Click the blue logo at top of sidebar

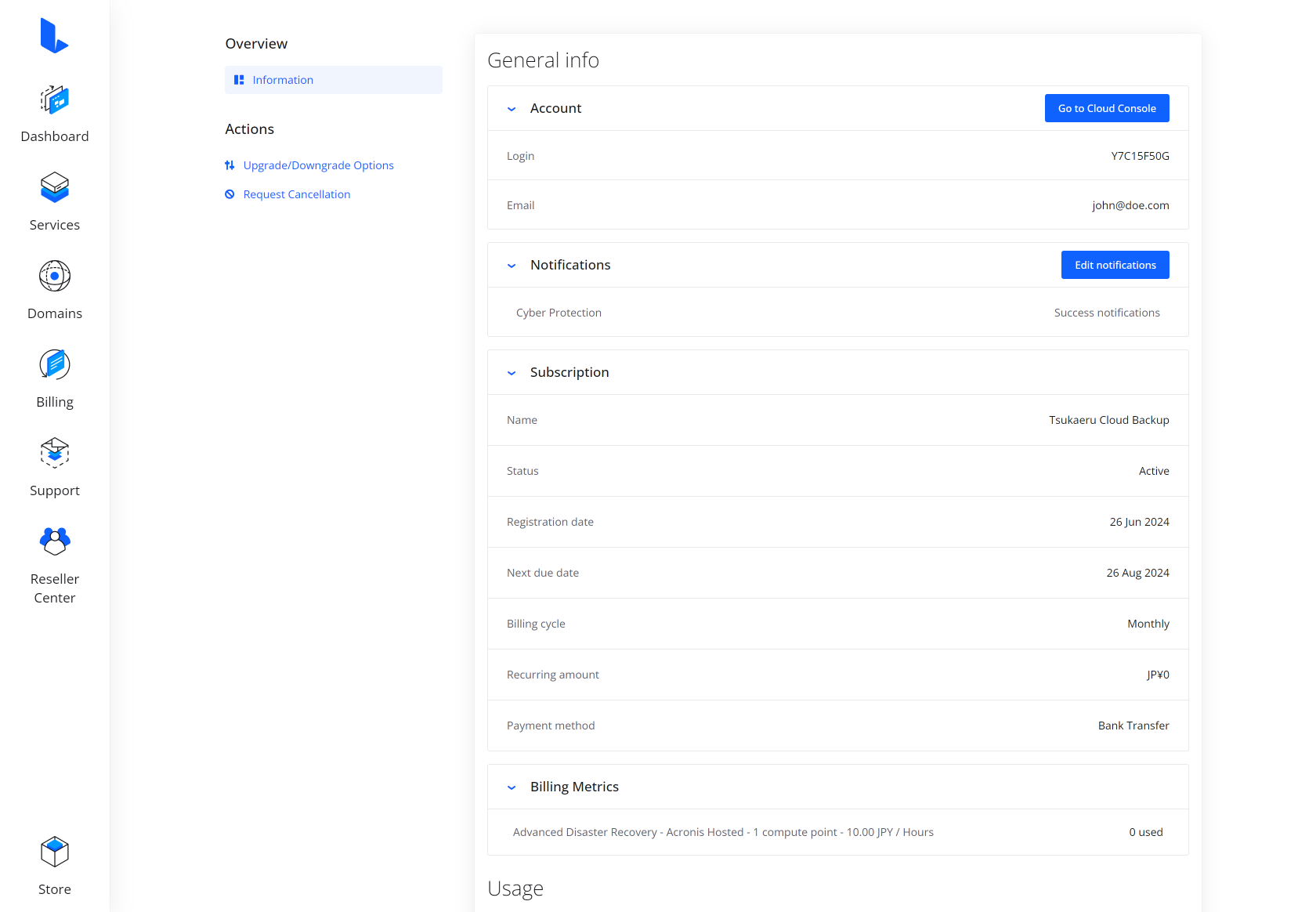pos(54,35)
